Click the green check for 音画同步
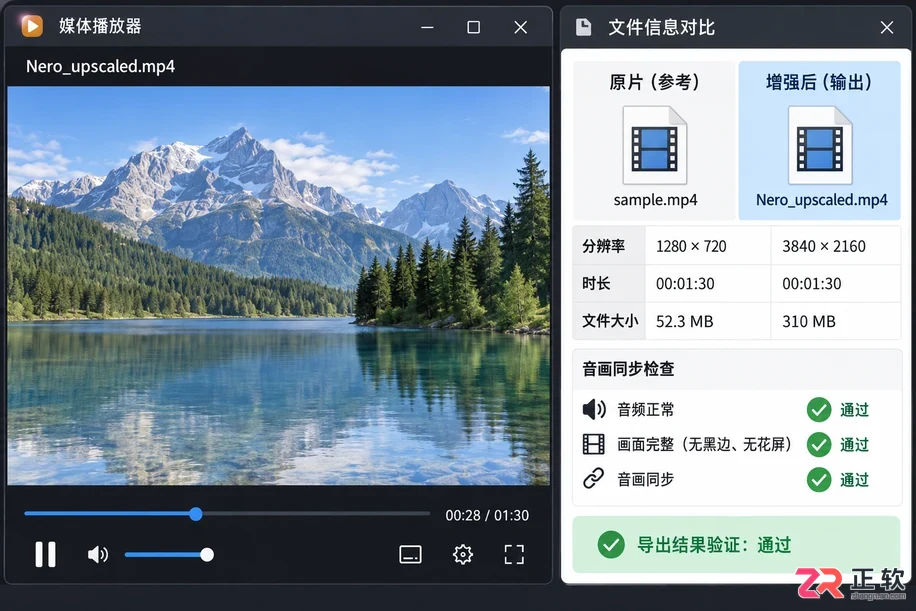Image resolution: width=916 pixels, height=611 pixels. (819, 480)
